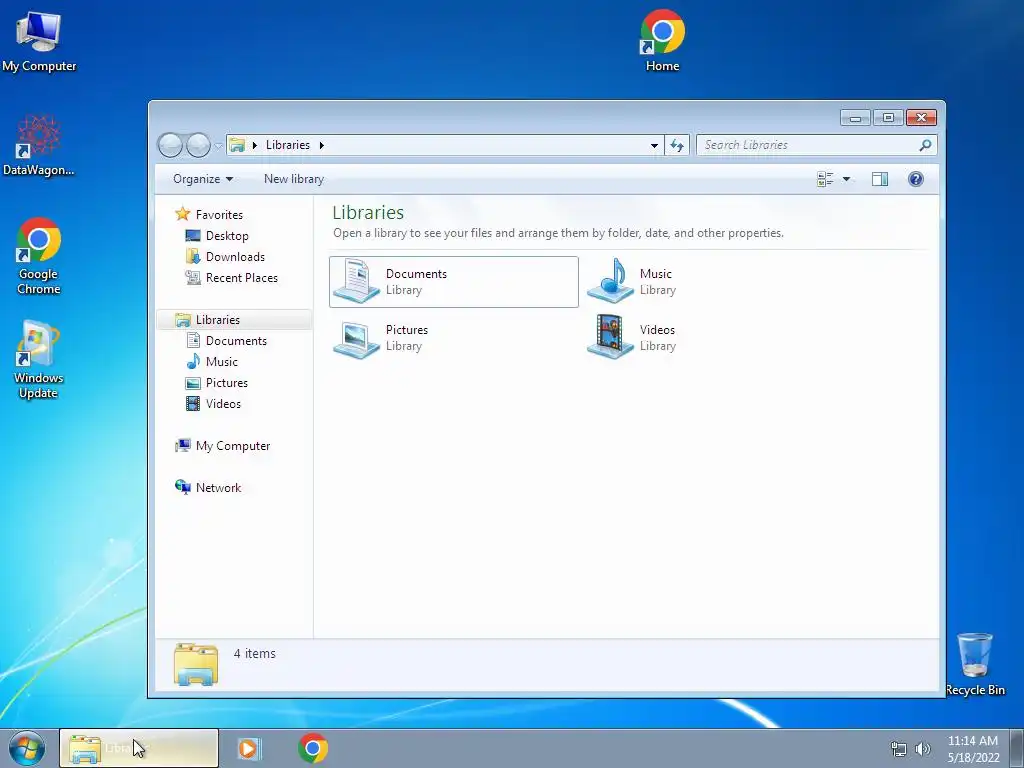Select Downloads in the Favorites sidebar
Viewport: 1024px width, 768px height.
point(235,257)
